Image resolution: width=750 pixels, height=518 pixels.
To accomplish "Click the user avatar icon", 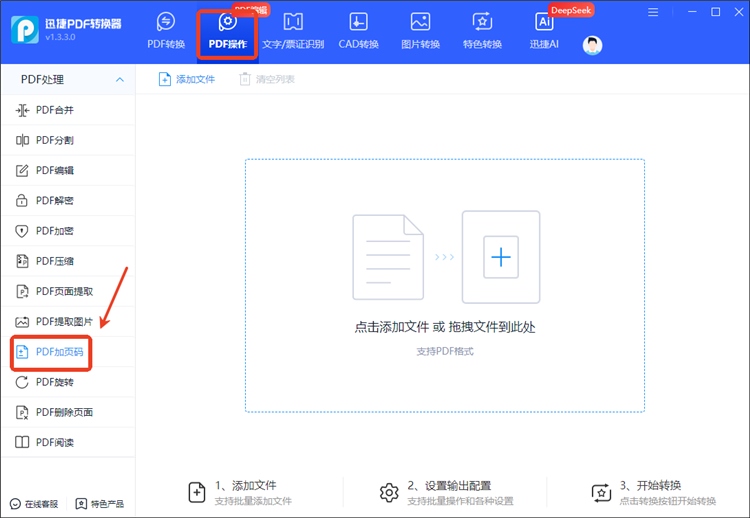I will coord(592,45).
